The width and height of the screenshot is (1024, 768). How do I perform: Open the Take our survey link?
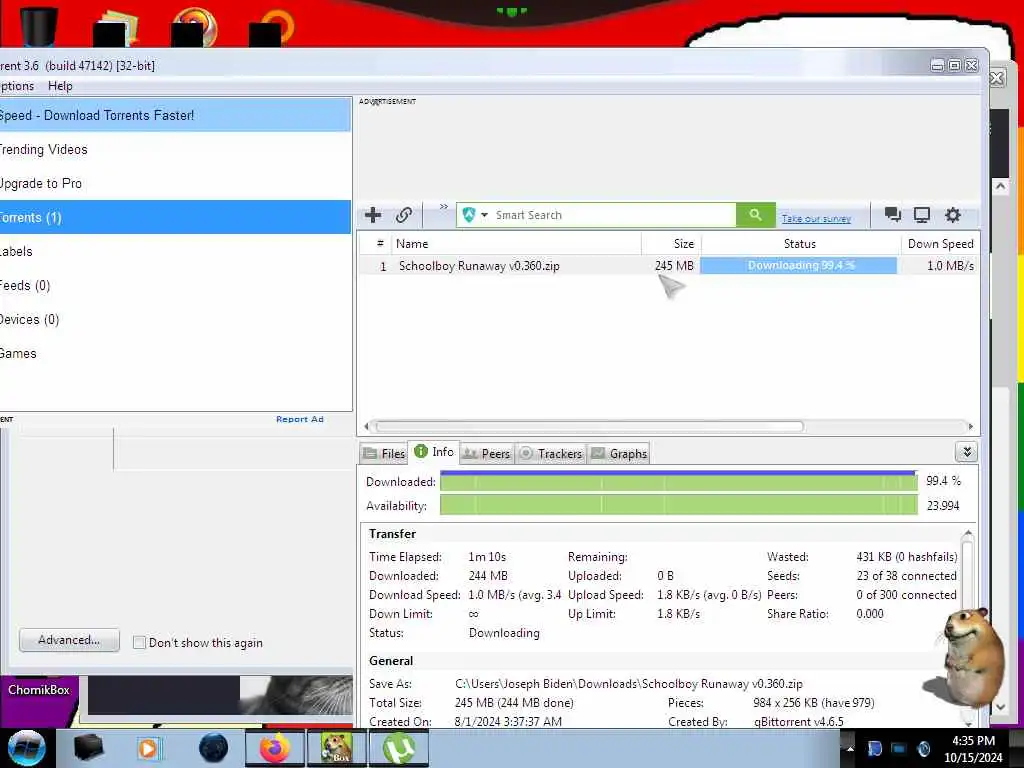point(816,219)
